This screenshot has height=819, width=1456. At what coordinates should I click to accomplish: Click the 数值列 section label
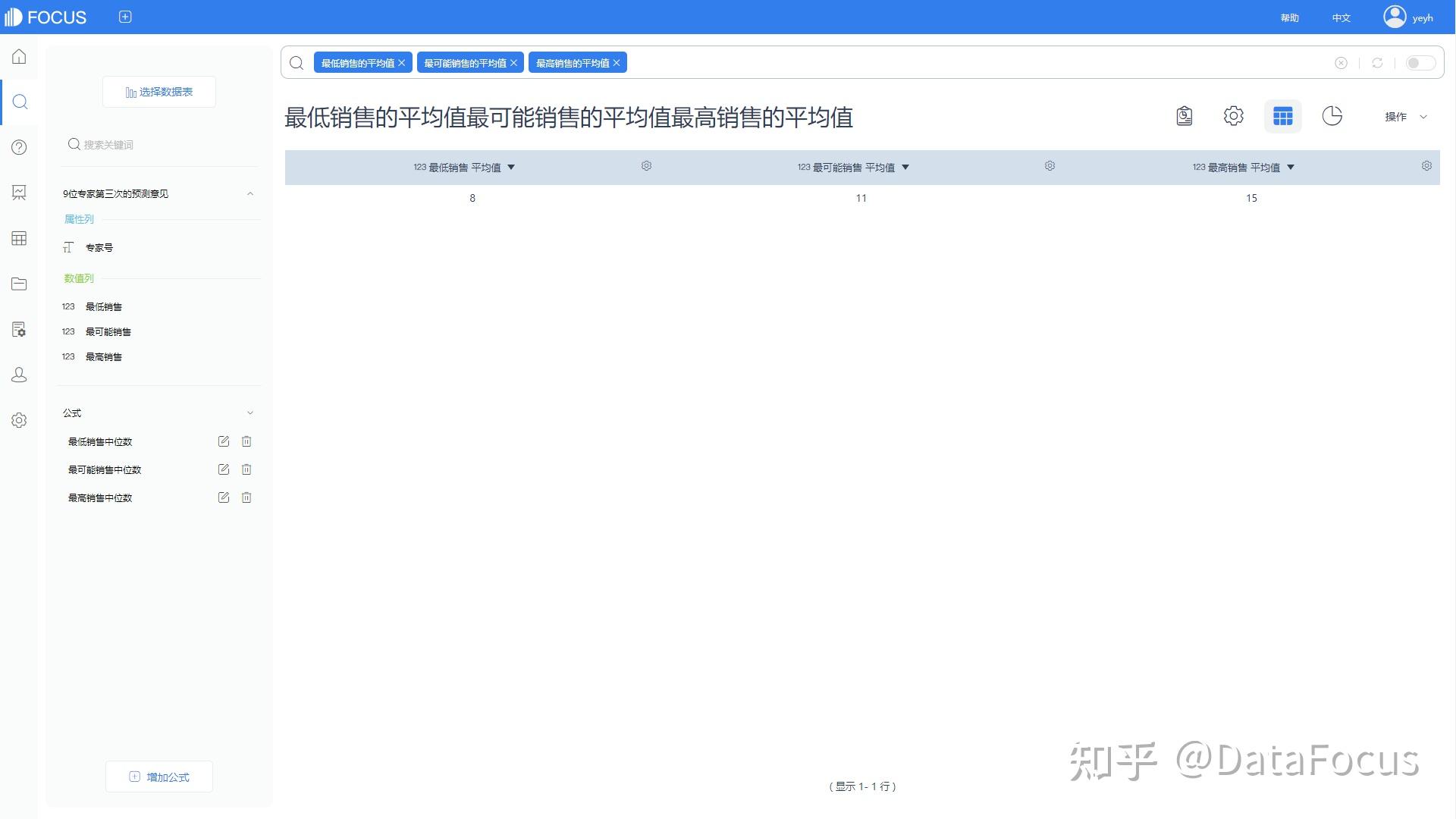coord(79,278)
